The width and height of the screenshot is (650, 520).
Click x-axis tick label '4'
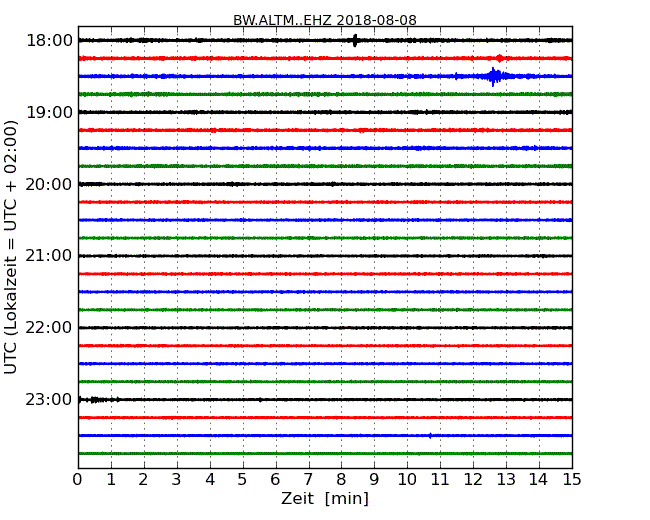210,480
